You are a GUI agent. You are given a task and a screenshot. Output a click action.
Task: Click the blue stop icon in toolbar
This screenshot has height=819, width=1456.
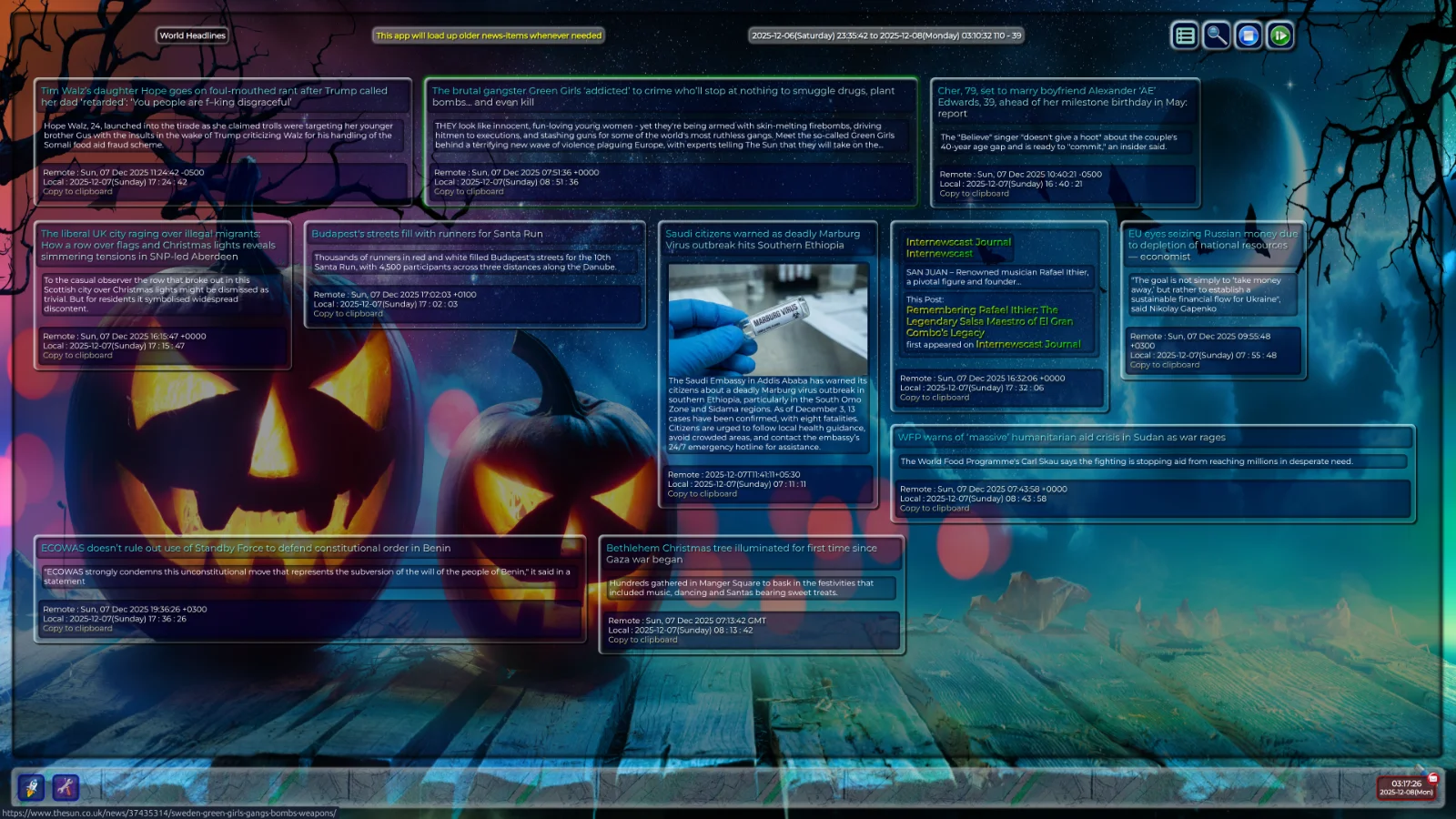(1248, 35)
